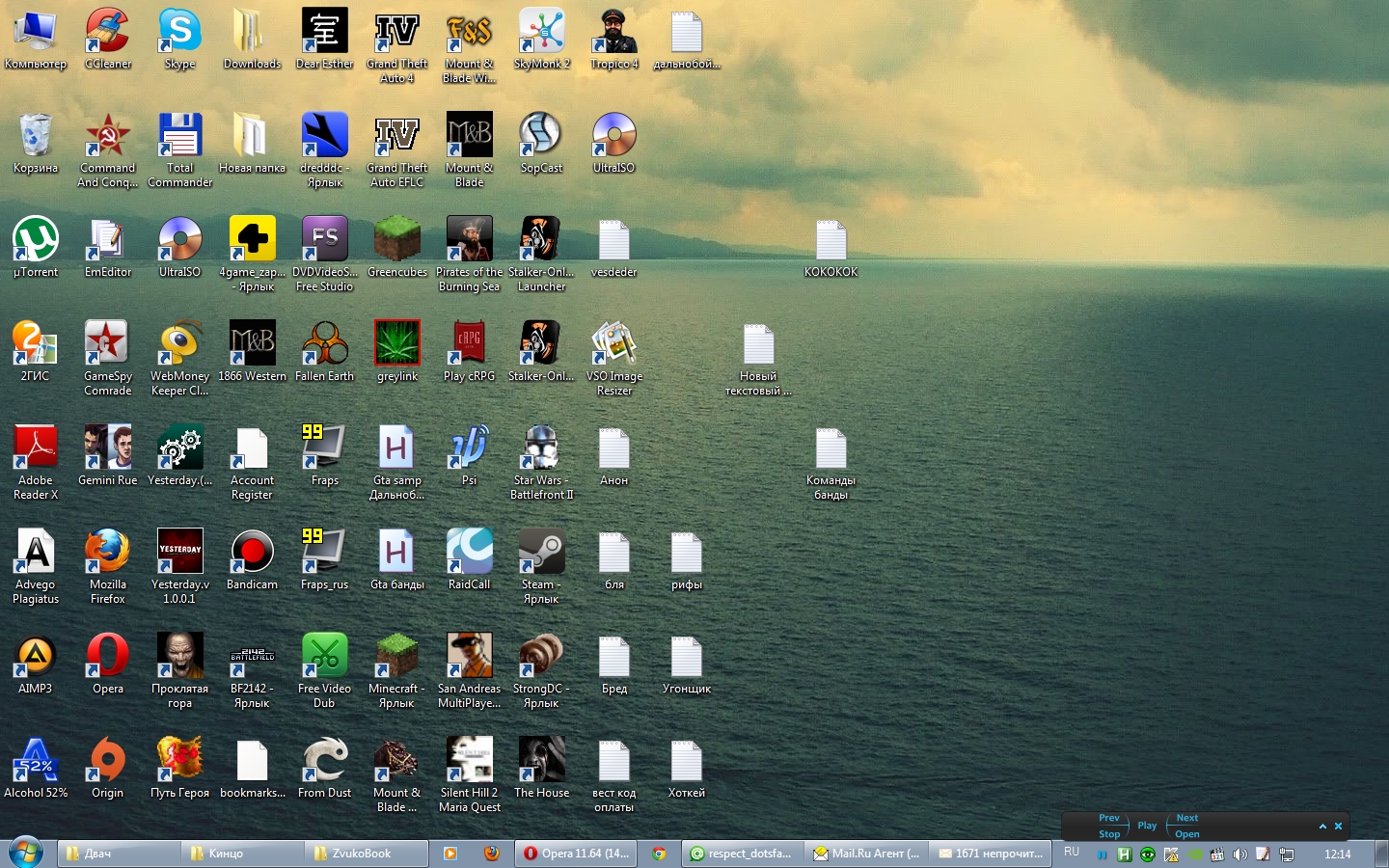Select the Tropico 4 game shortcut
The height and width of the screenshot is (868, 1389).
click(614, 31)
